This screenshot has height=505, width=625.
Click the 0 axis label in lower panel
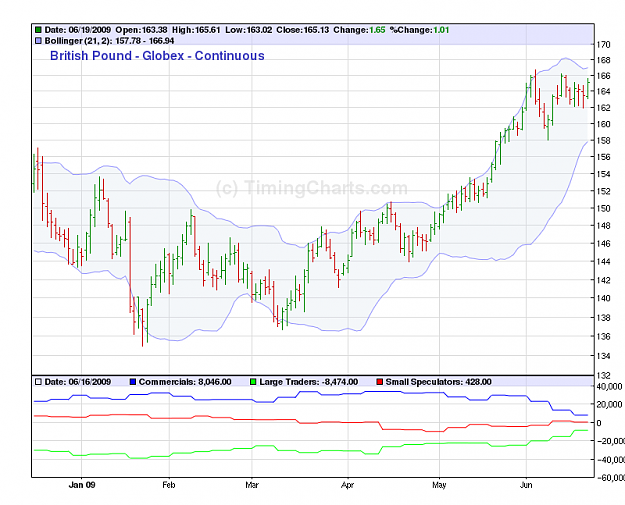[x=599, y=423]
